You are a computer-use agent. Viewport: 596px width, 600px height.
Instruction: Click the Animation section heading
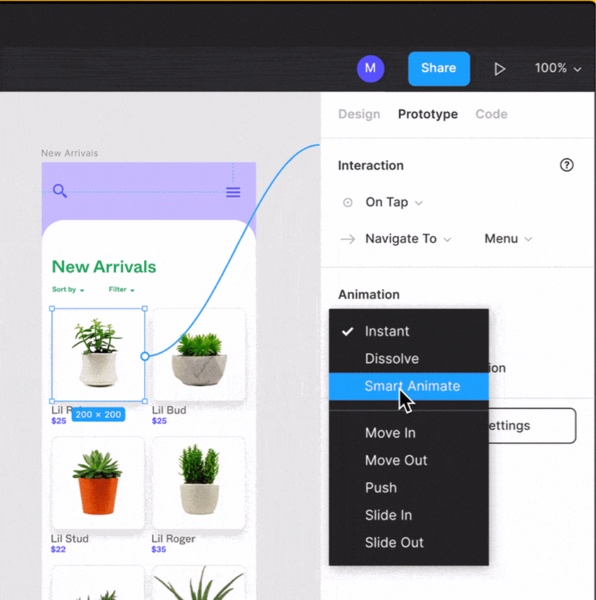point(369,295)
